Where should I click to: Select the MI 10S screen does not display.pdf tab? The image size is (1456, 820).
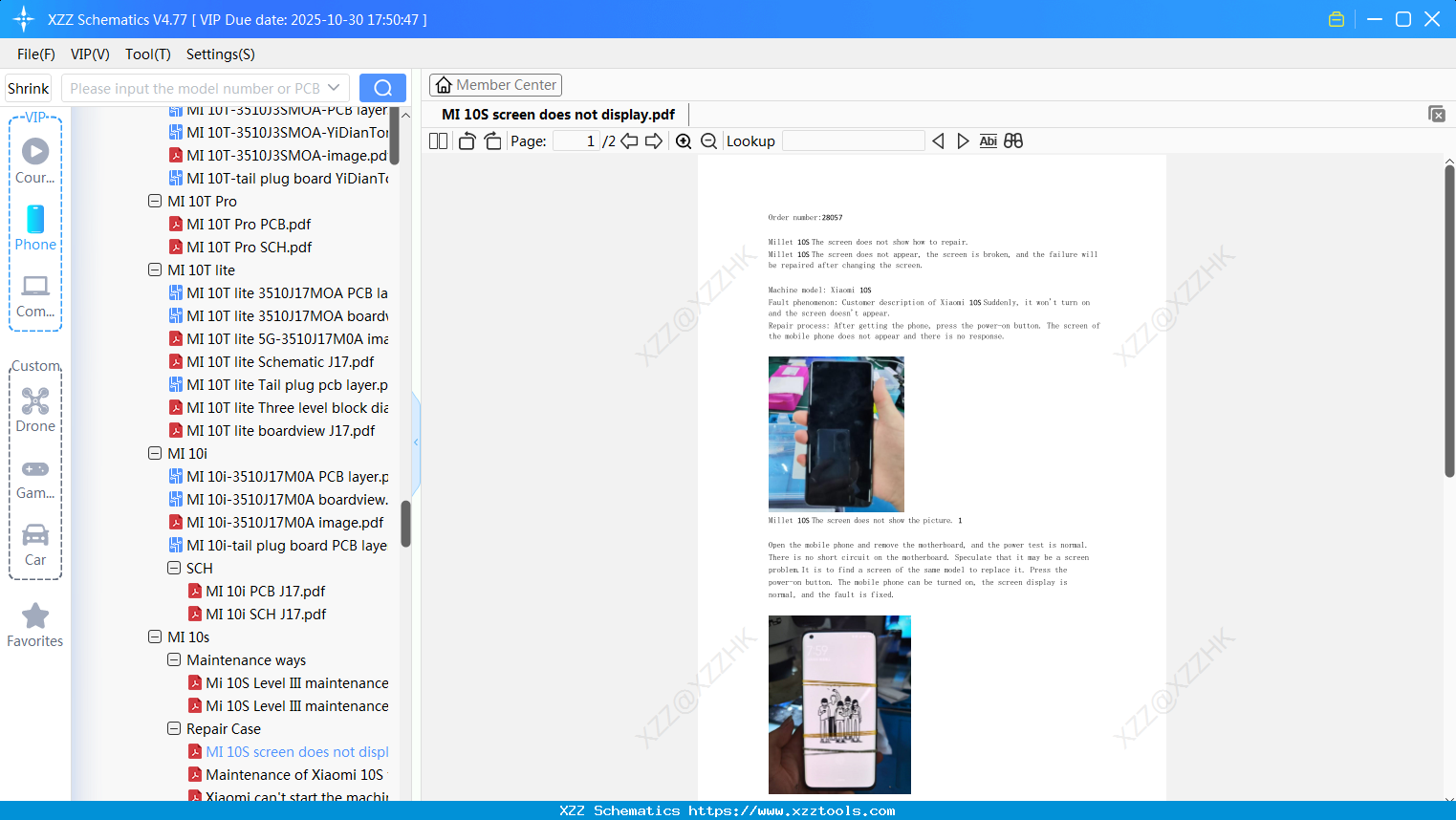pos(558,115)
